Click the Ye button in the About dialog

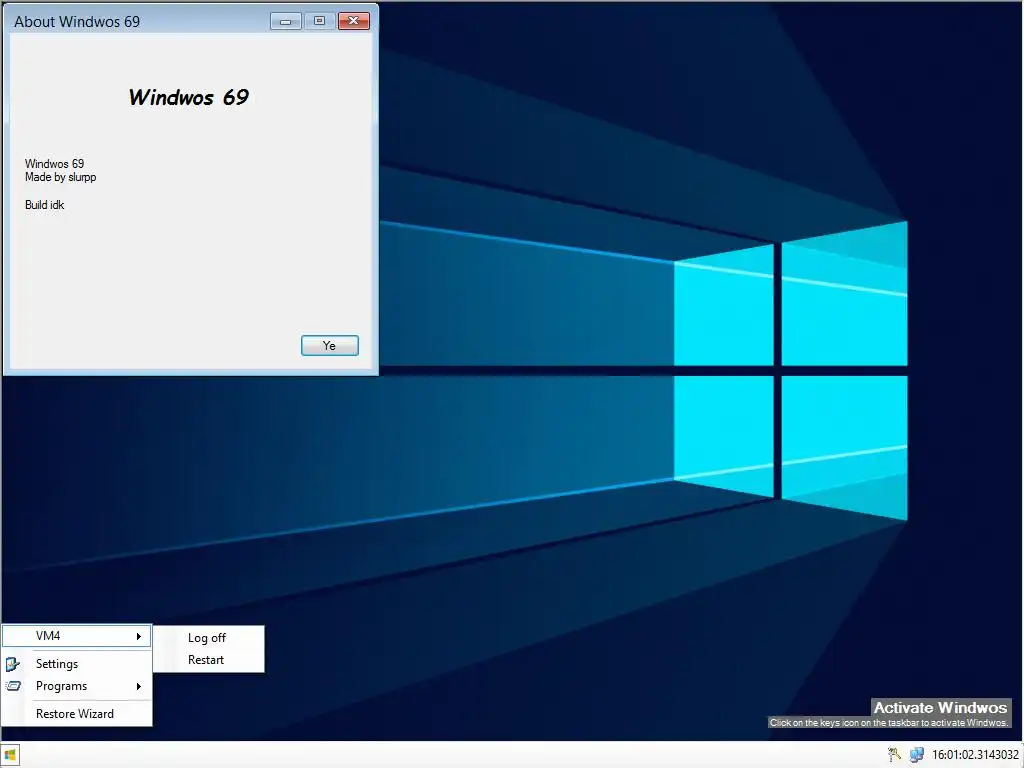pyautogui.click(x=330, y=345)
